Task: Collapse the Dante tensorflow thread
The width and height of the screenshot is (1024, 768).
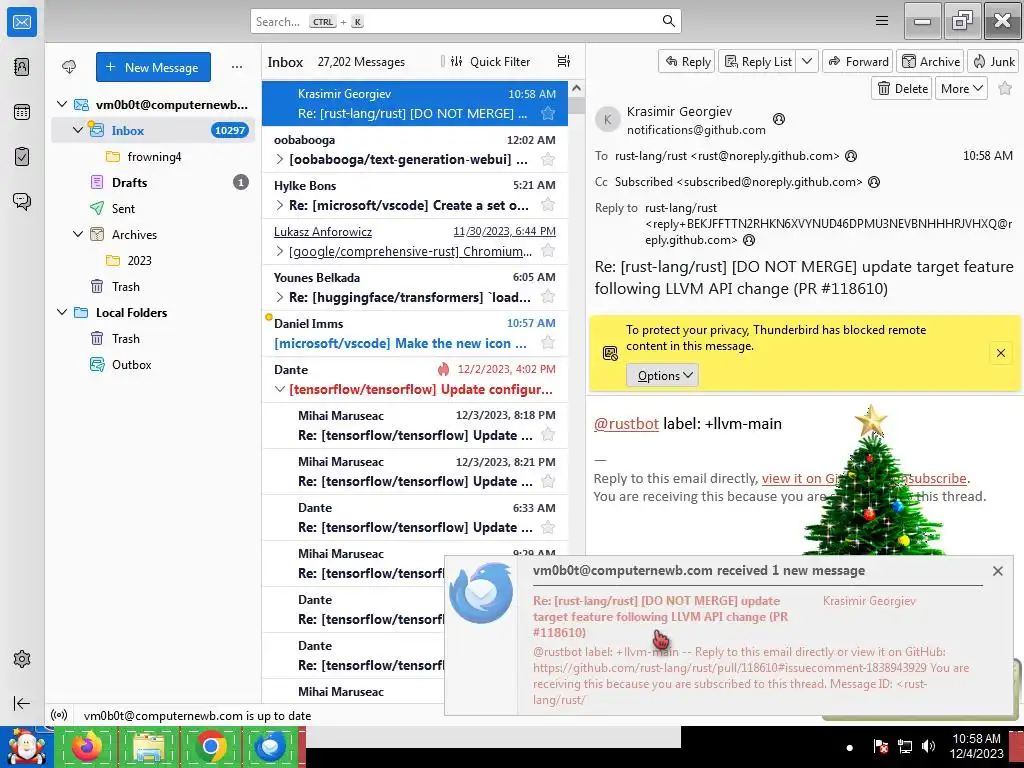Action: 280,389
